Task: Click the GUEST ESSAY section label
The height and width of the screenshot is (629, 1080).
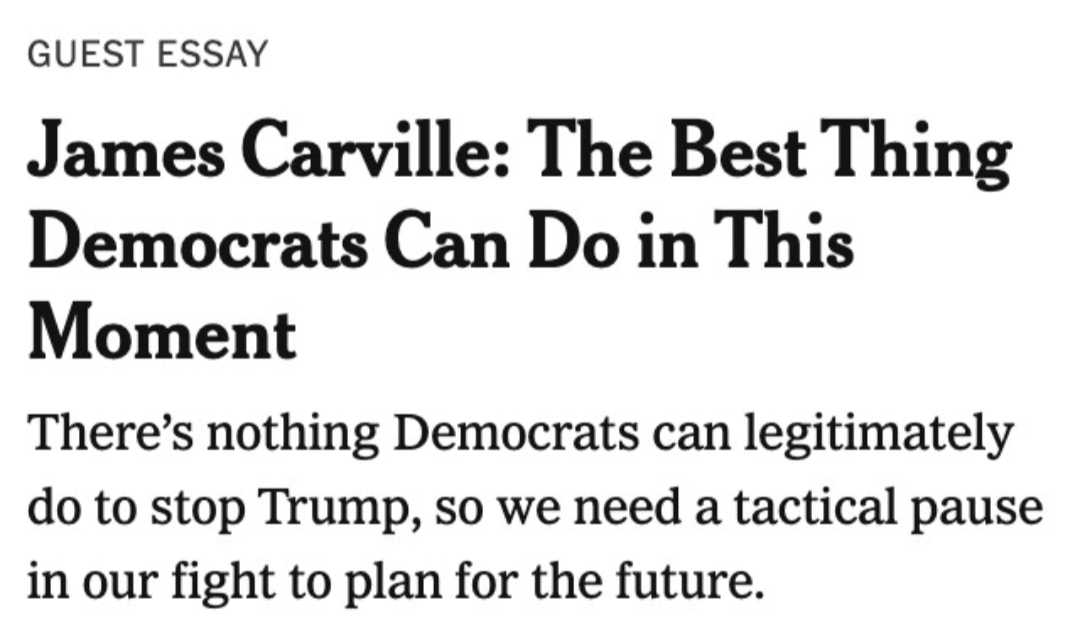Action: point(149,54)
